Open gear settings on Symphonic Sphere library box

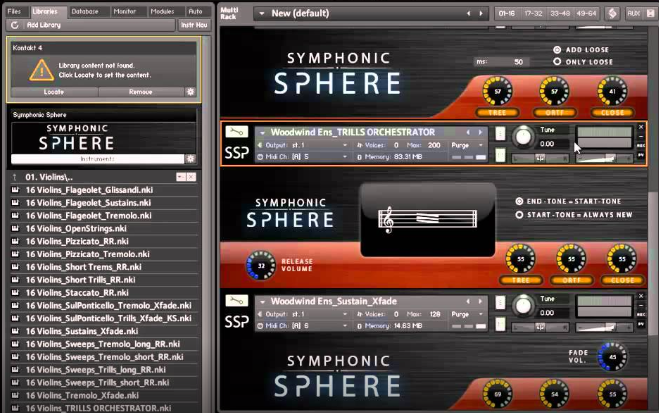[x=190, y=159]
